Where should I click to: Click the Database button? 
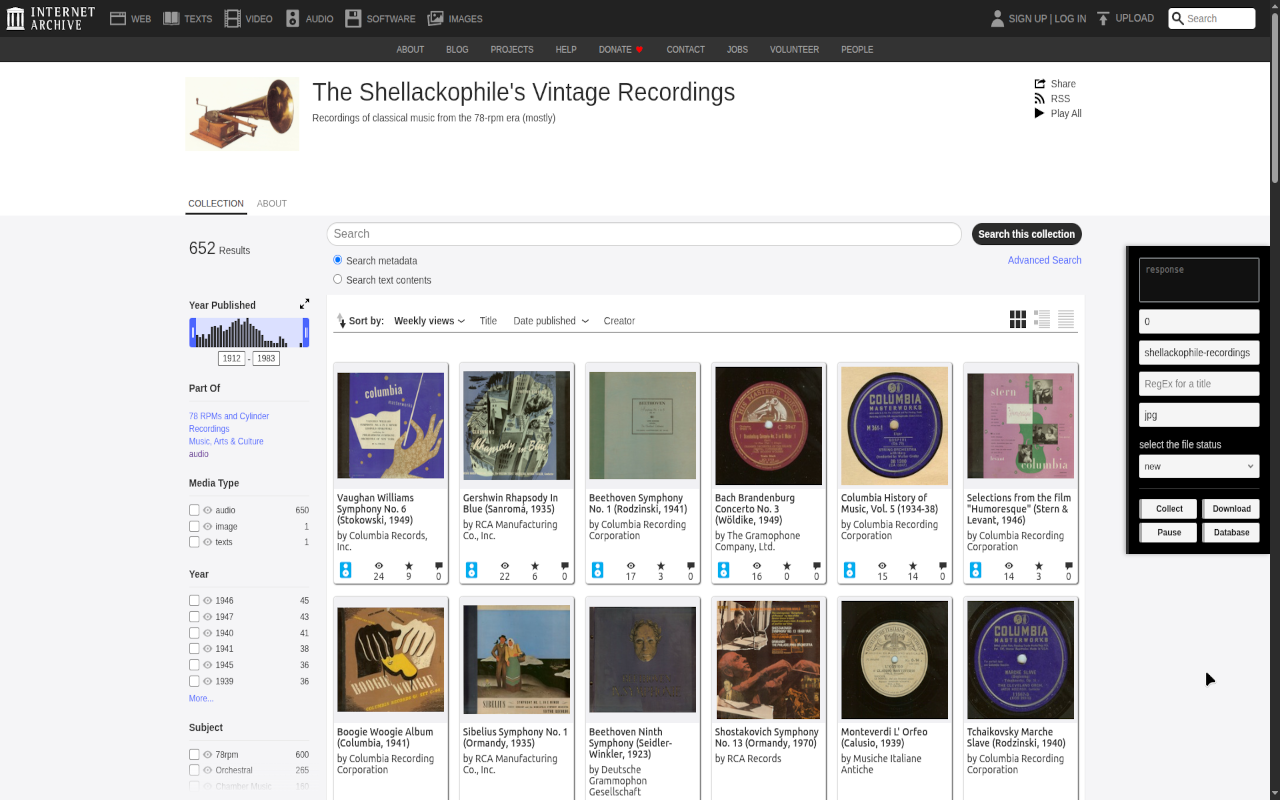tap(1231, 533)
